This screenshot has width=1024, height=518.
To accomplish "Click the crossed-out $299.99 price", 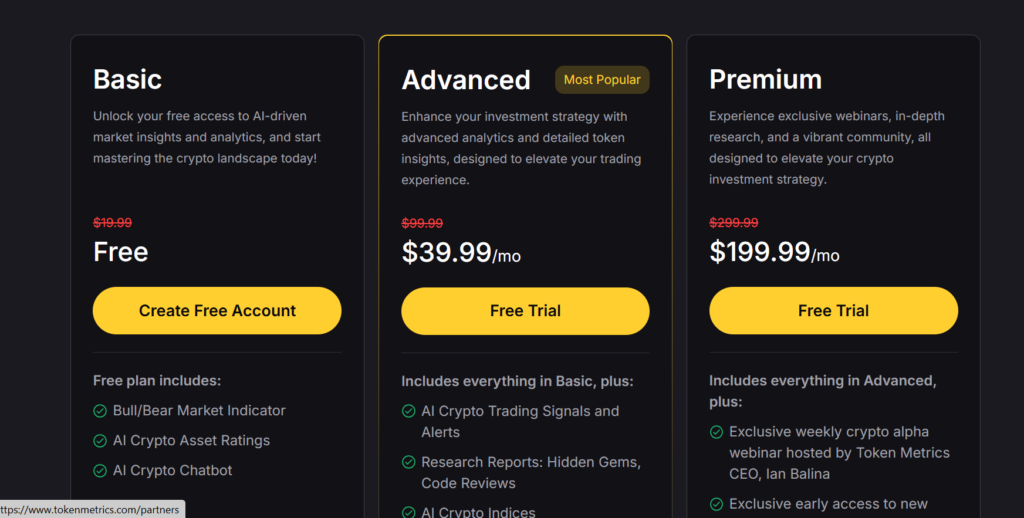I will coord(734,223).
